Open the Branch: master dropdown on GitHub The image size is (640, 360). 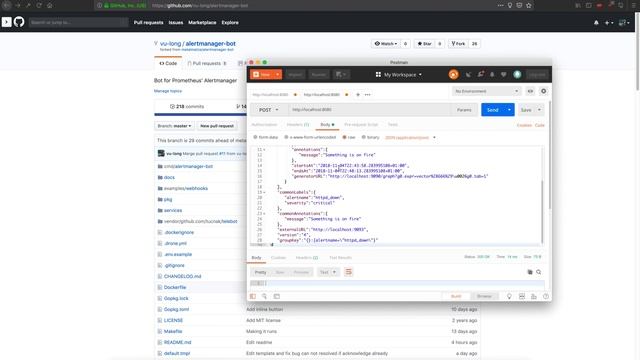coord(174,126)
